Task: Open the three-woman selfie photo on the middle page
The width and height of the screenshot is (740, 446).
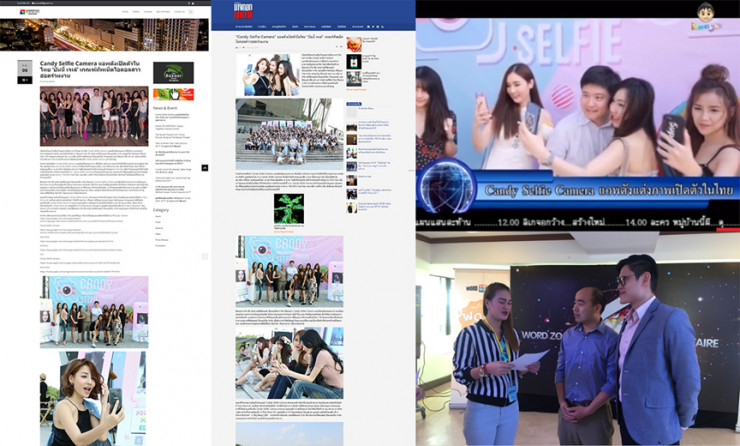Action: click(269, 75)
